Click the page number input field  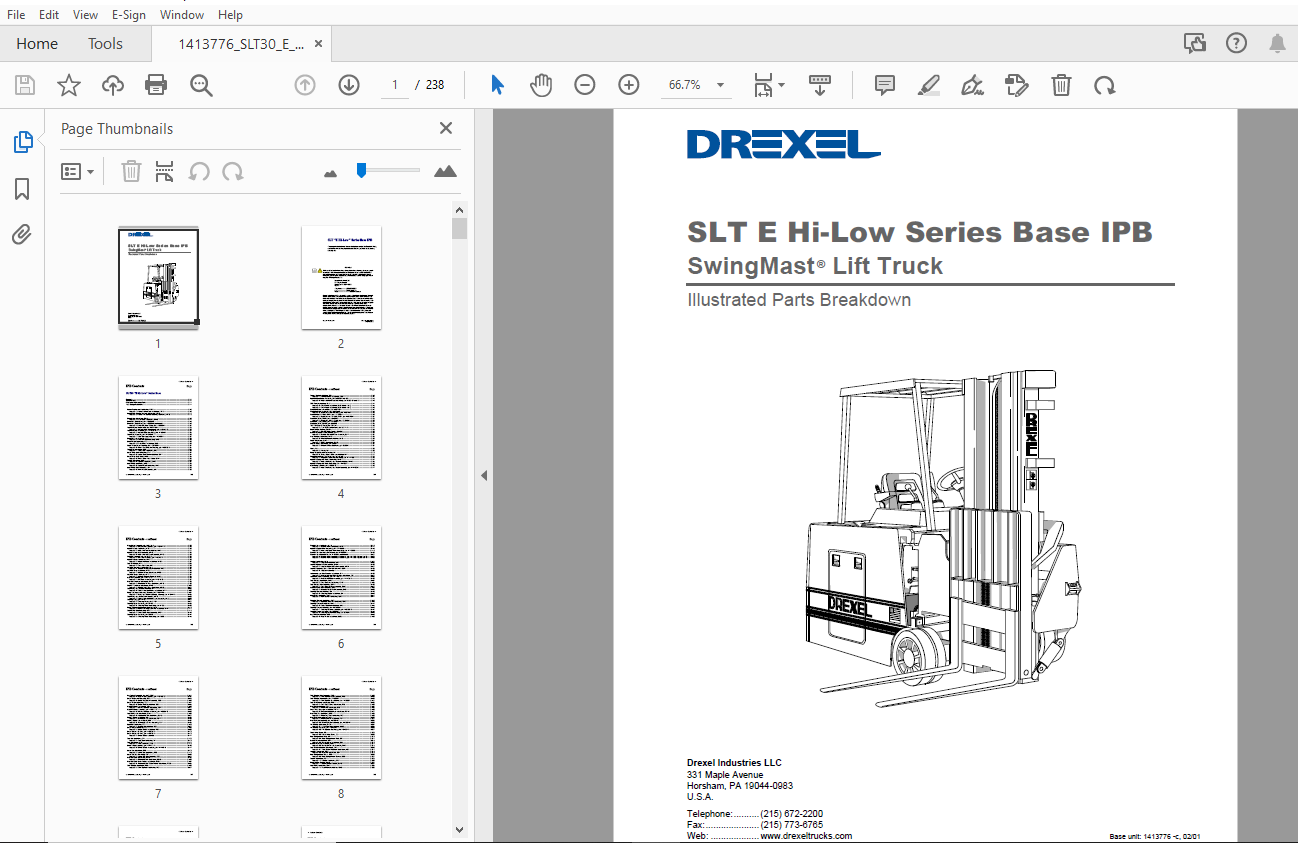(x=395, y=85)
